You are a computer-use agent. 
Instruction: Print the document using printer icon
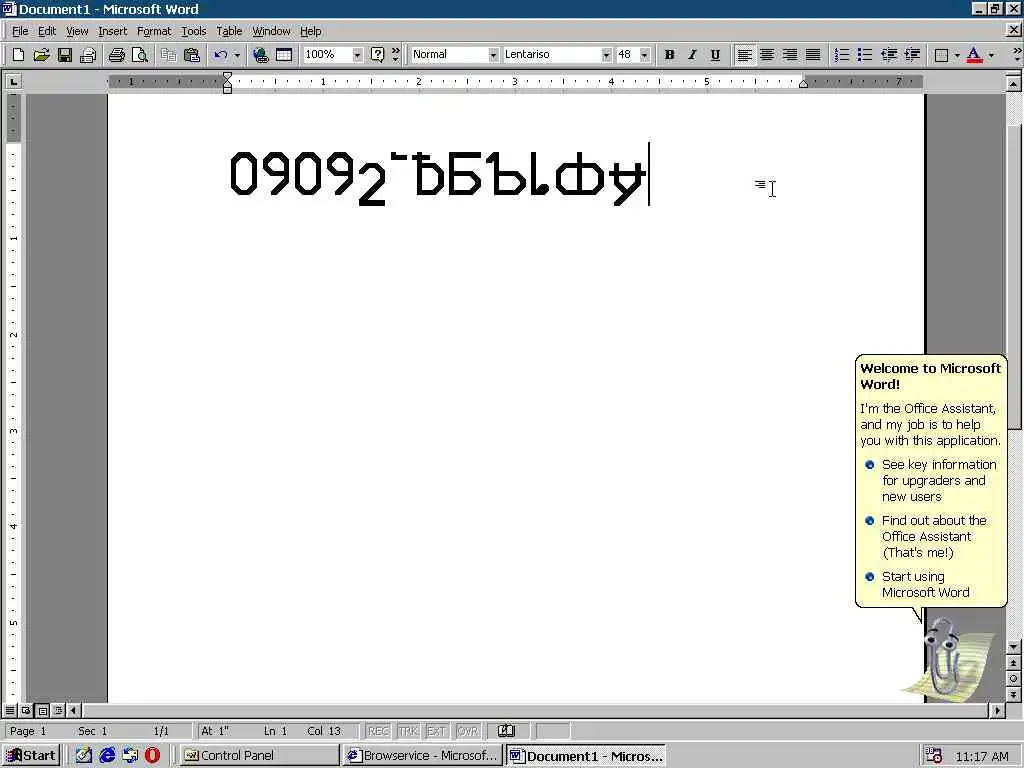pyautogui.click(x=116, y=55)
